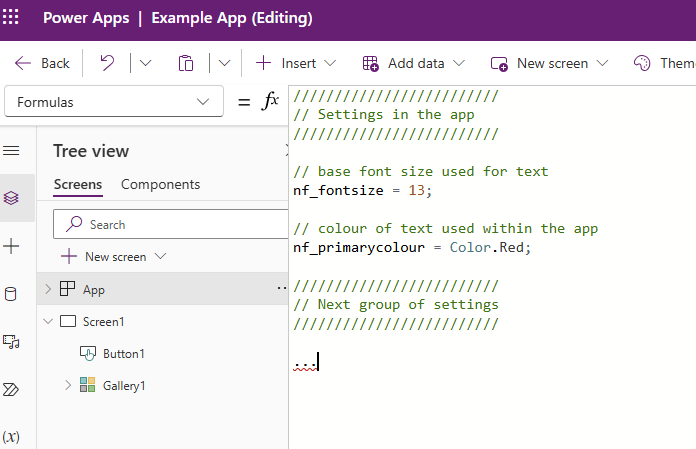Open the paste options dropdown arrow

[x=225, y=63]
